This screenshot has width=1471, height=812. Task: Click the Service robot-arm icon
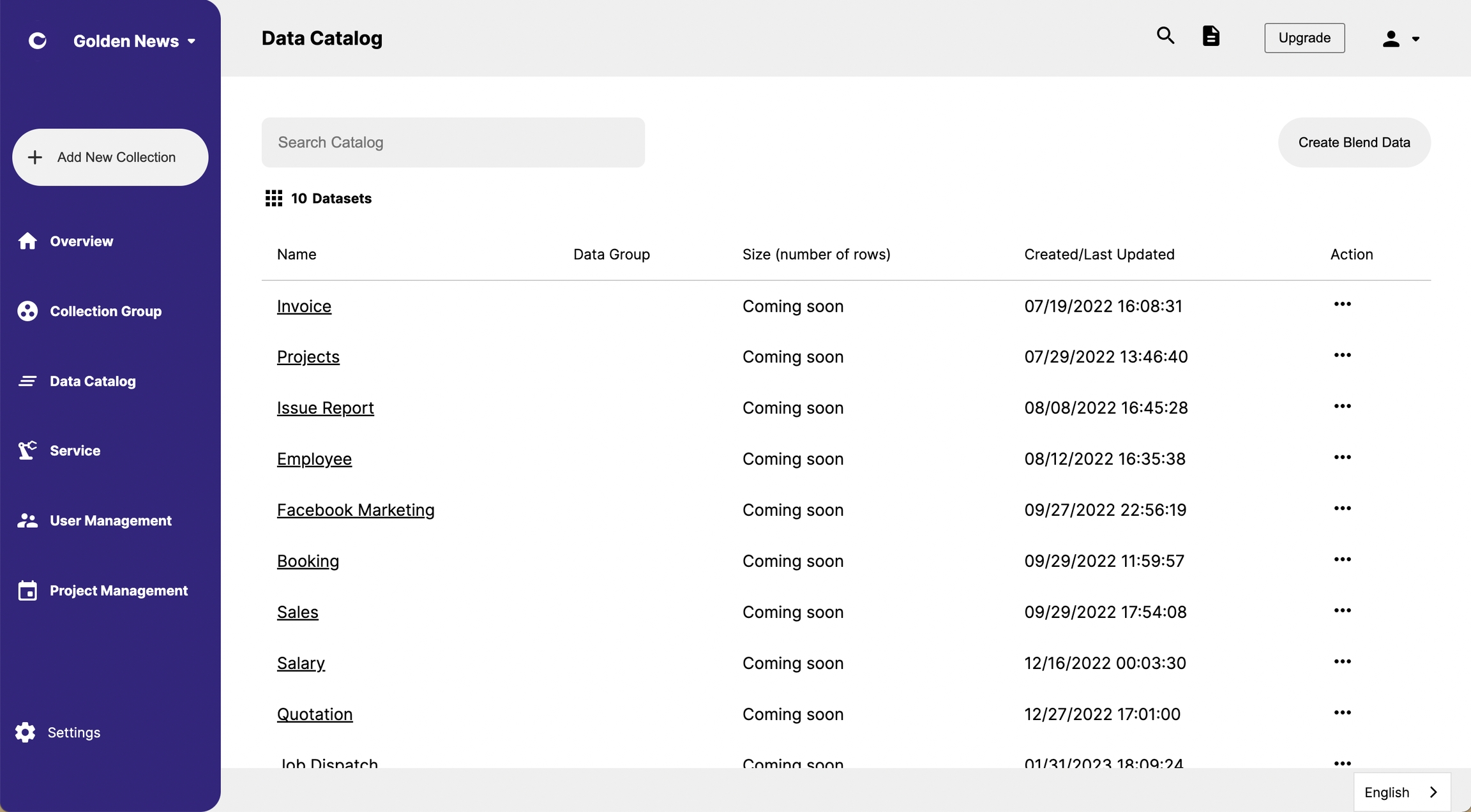27,450
